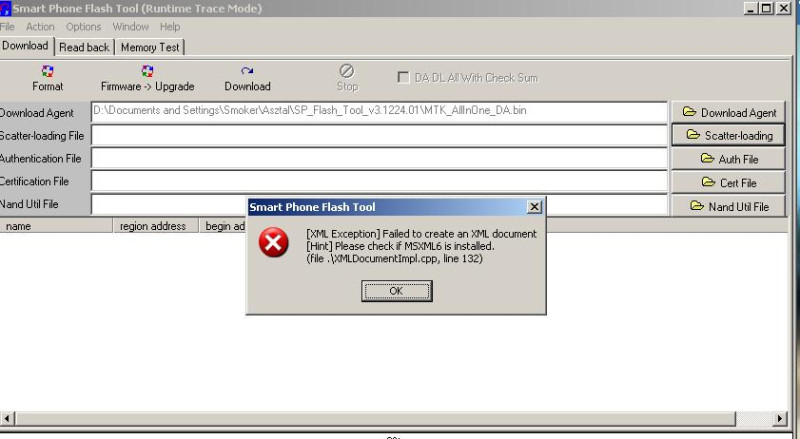
Task: Enable DA DL All With Check Sum
Action: (403, 78)
